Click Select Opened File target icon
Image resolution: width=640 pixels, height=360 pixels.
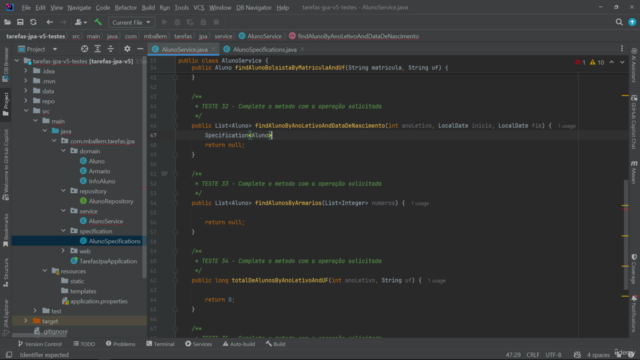pos(84,49)
